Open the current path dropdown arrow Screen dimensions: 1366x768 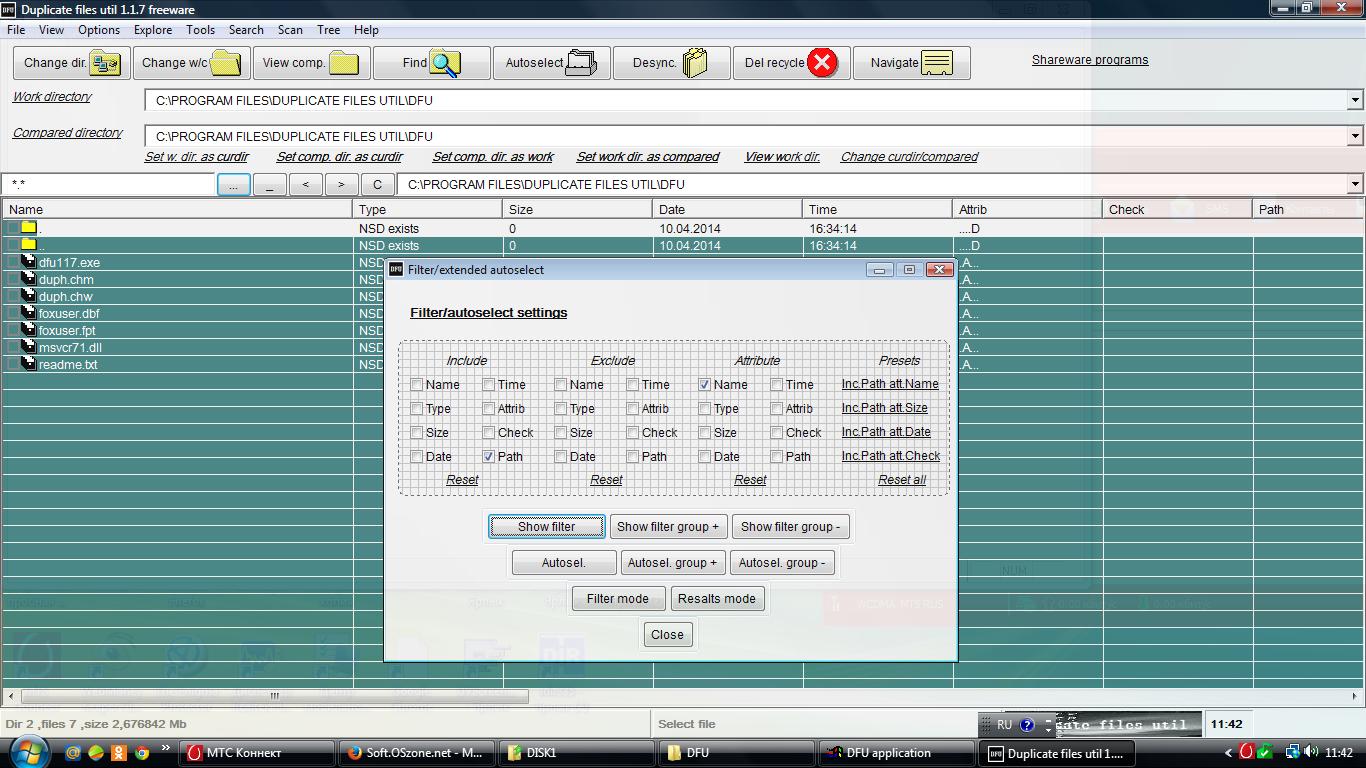[1355, 184]
